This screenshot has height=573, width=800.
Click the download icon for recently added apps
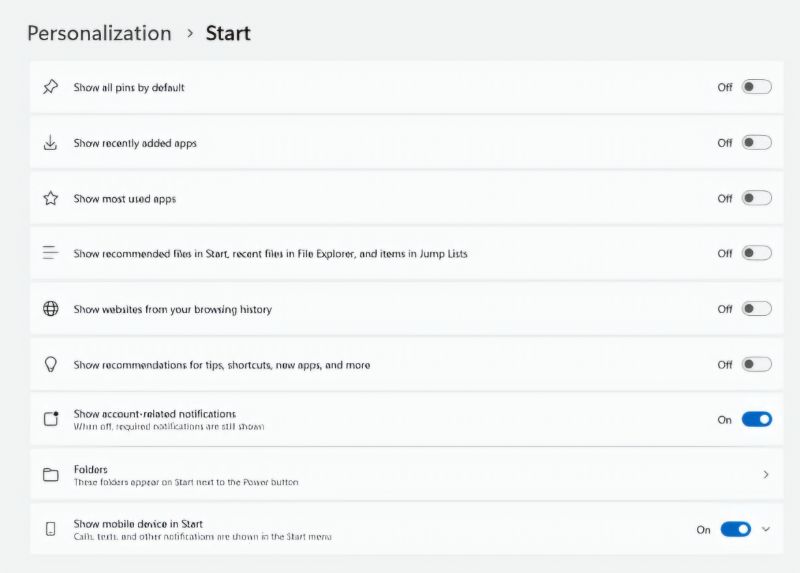point(50,143)
